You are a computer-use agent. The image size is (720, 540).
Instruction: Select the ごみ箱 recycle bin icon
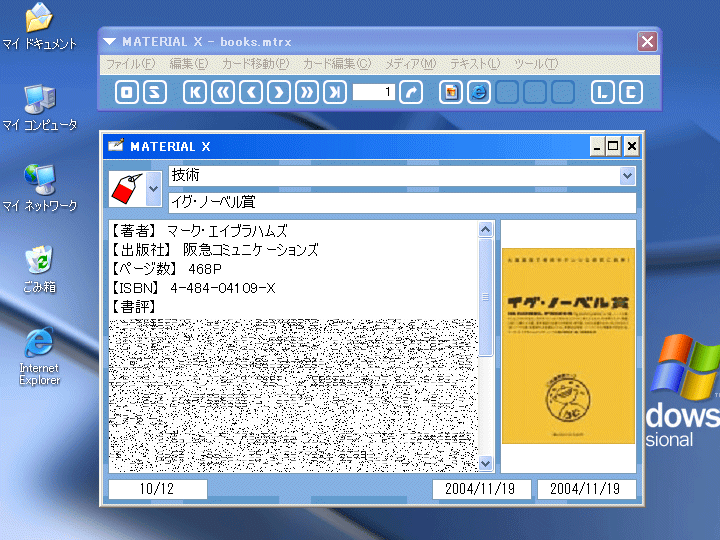(39, 269)
